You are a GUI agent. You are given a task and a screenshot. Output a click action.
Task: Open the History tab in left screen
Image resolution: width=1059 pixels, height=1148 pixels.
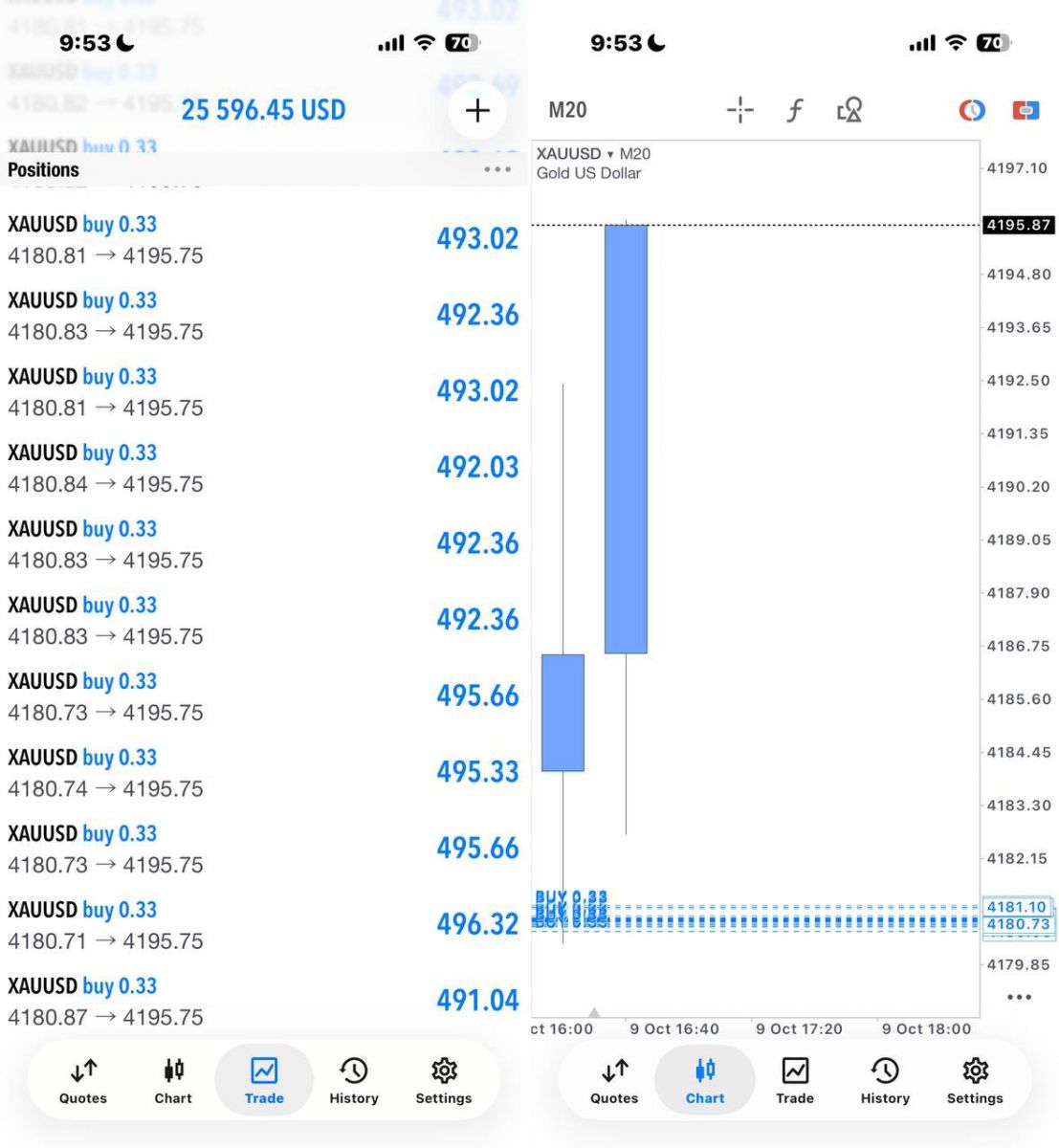pos(354,1081)
